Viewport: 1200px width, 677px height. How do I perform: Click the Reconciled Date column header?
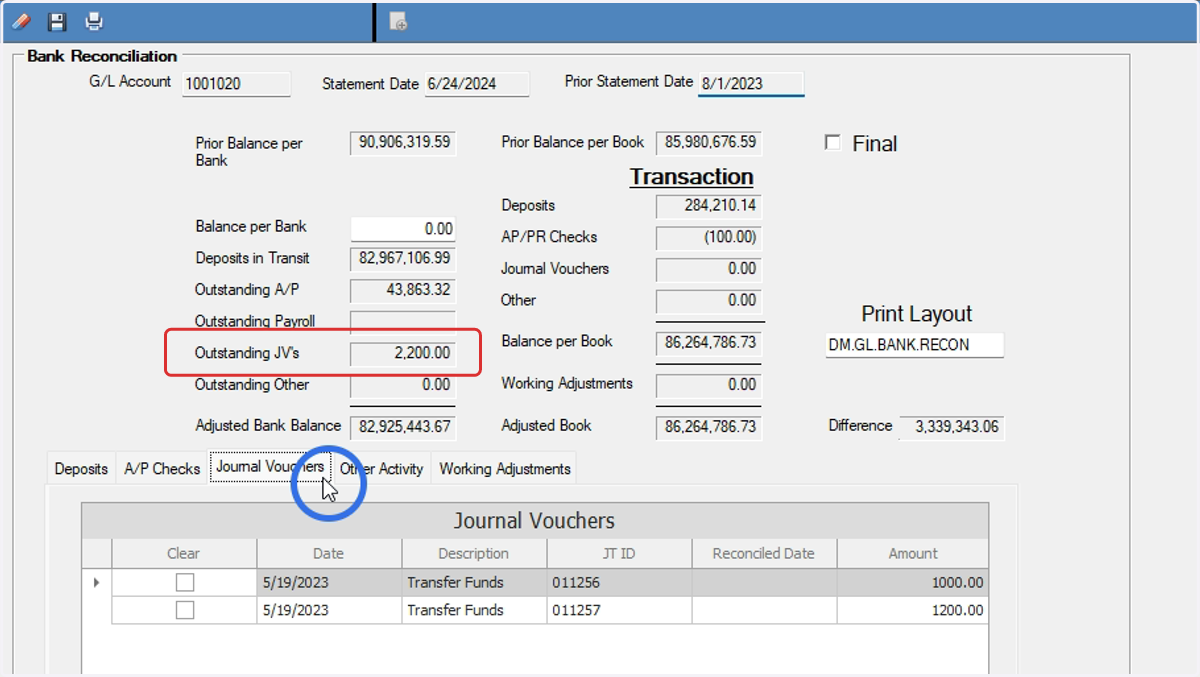coord(764,553)
